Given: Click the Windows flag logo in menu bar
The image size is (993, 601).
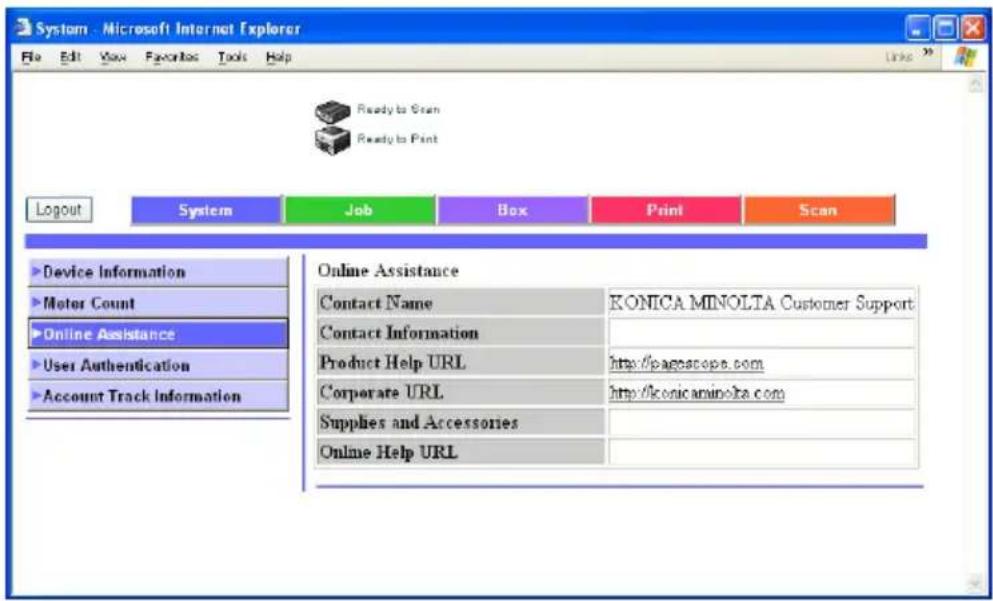Looking at the screenshot, I should coord(966,57).
